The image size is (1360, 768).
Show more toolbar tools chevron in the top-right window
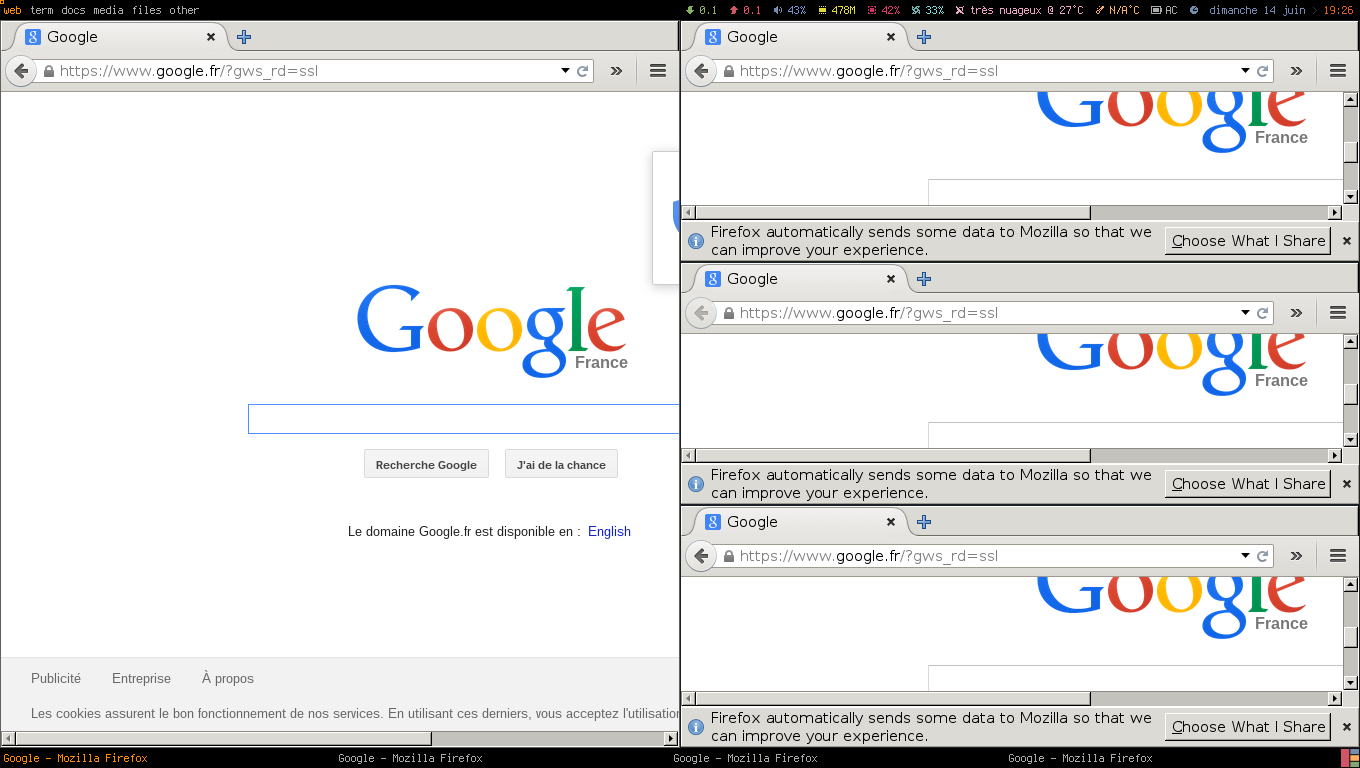click(1296, 71)
